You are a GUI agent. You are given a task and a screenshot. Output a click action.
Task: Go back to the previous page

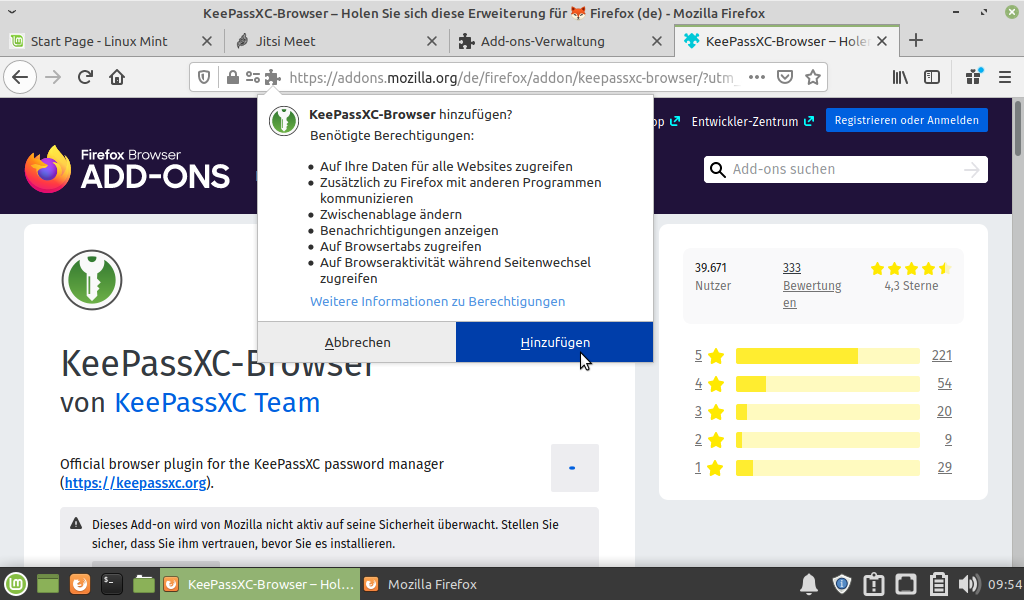20,78
